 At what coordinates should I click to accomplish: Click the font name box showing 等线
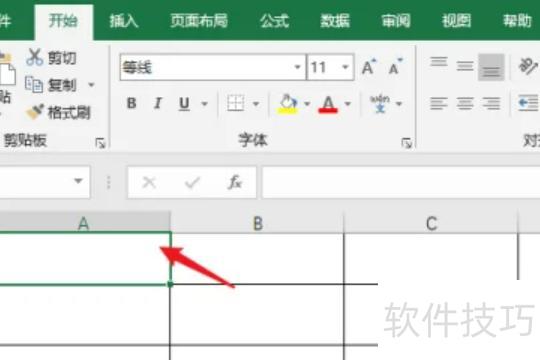click(207, 67)
